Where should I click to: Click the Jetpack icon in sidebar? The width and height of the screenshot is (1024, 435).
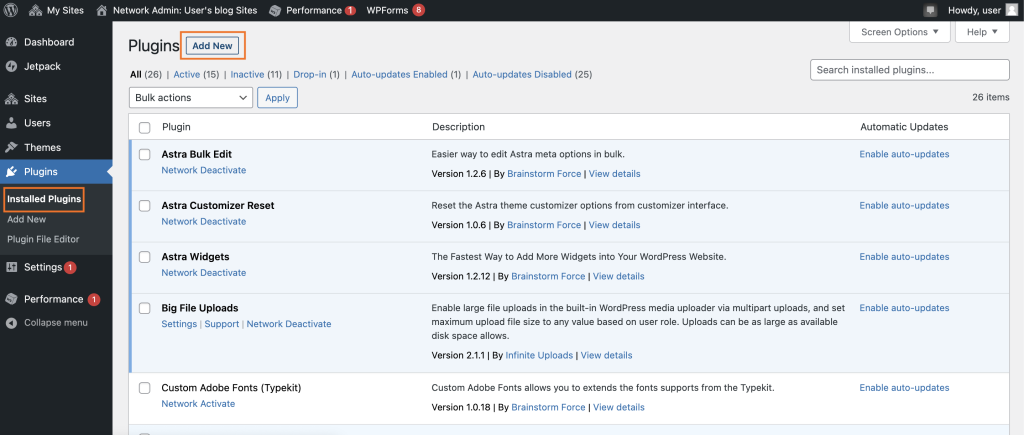click(11, 67)
